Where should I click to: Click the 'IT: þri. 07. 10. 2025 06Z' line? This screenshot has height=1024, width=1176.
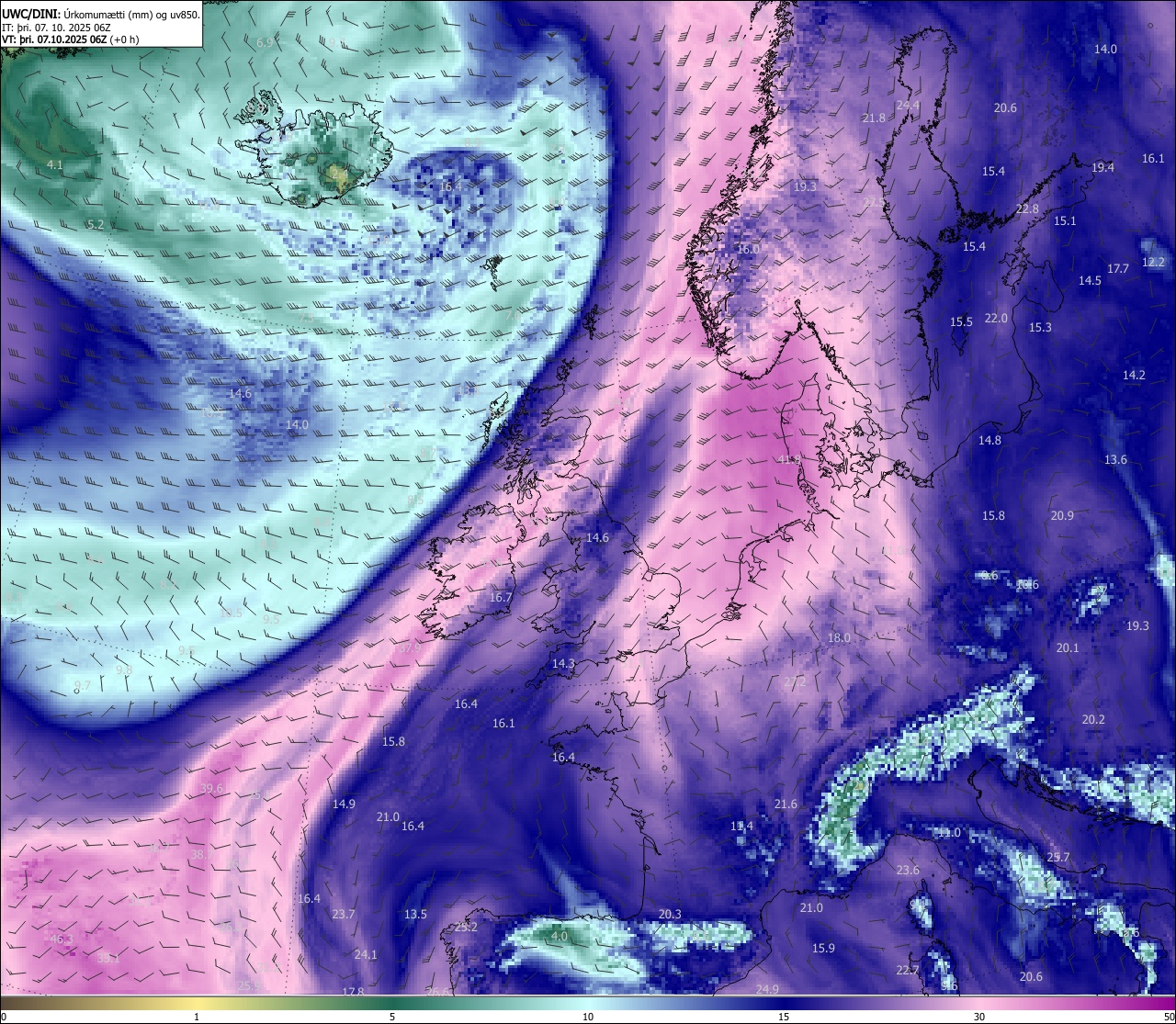(56, 27)
